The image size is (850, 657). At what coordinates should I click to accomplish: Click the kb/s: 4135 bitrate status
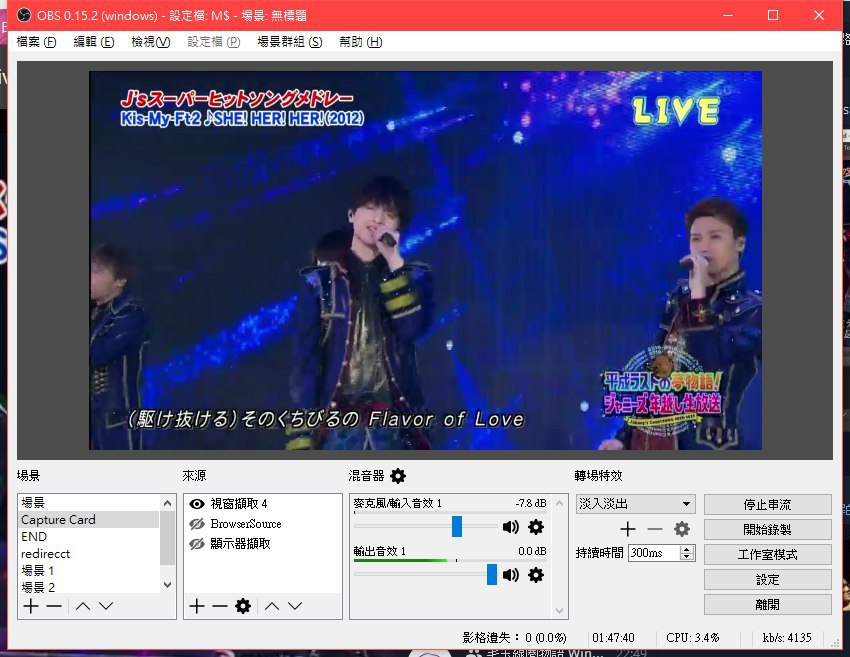click(x=787, y=637)
